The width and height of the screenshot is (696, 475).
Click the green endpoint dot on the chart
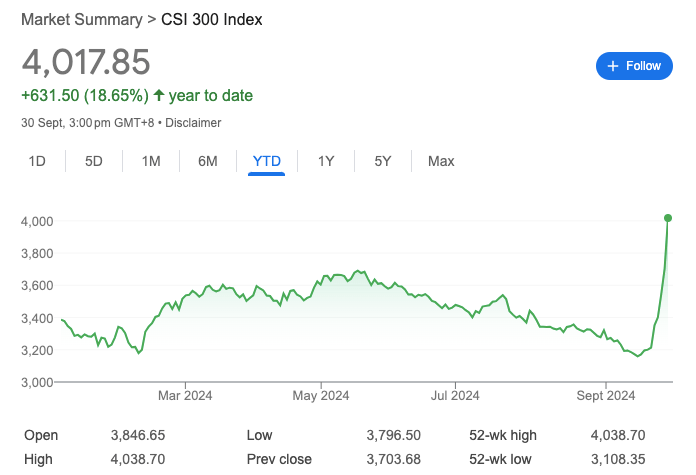668,218
